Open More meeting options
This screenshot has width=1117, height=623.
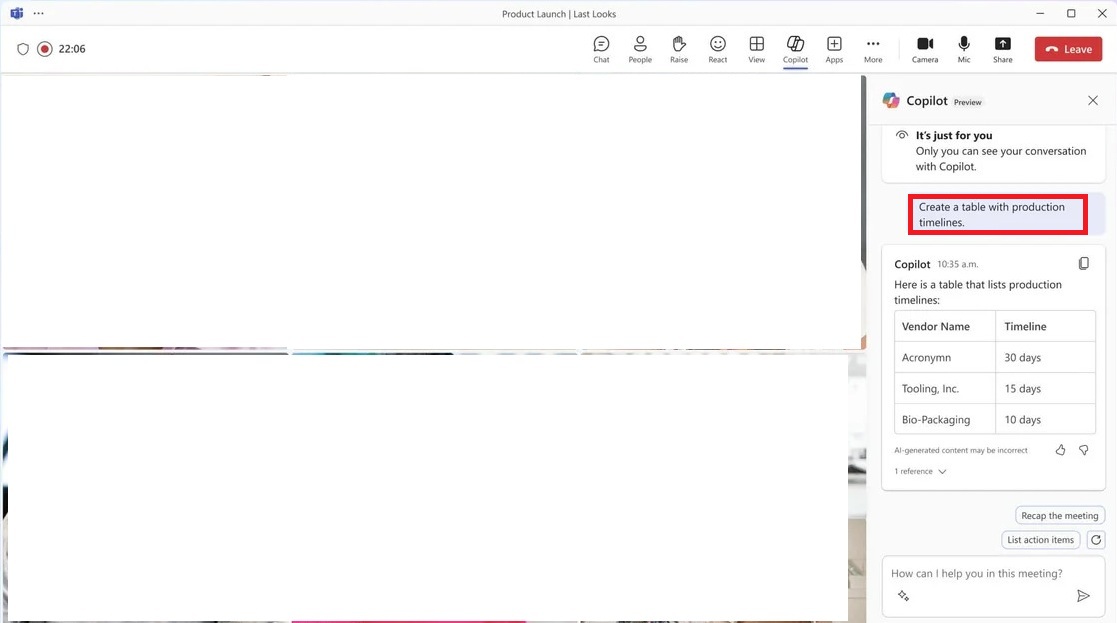[x=873, y=49]
